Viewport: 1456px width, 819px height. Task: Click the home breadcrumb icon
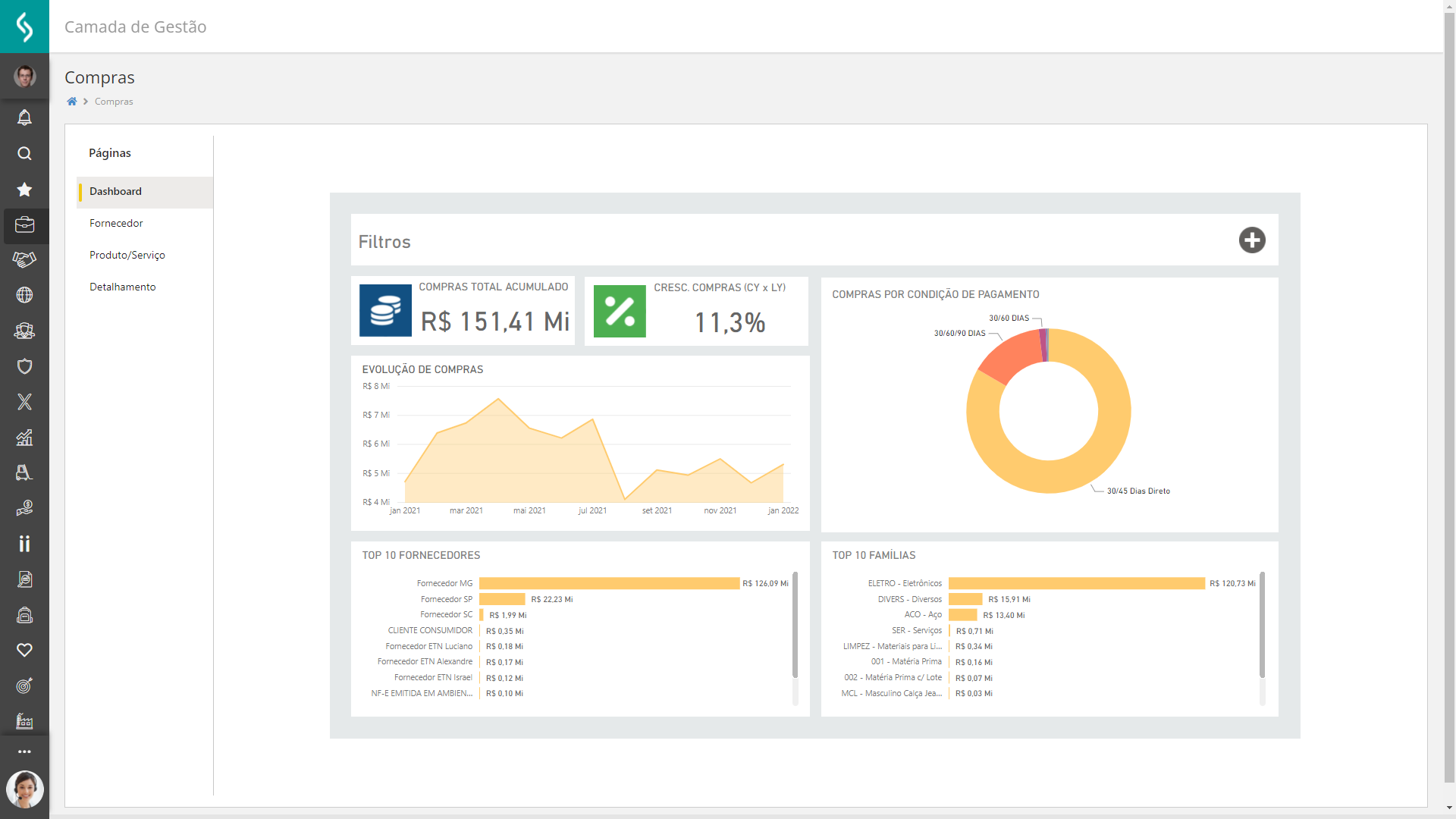72,102
